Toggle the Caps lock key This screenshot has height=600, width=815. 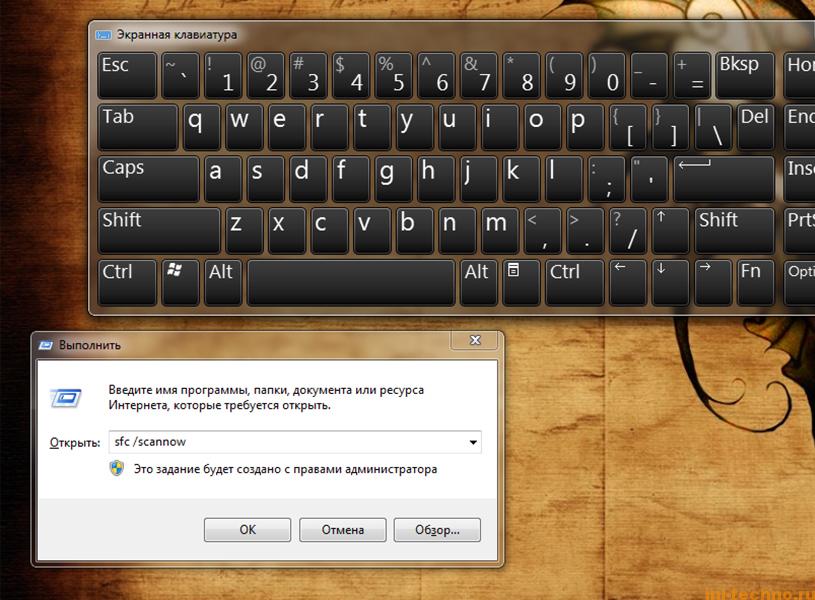tap(149, 179)
